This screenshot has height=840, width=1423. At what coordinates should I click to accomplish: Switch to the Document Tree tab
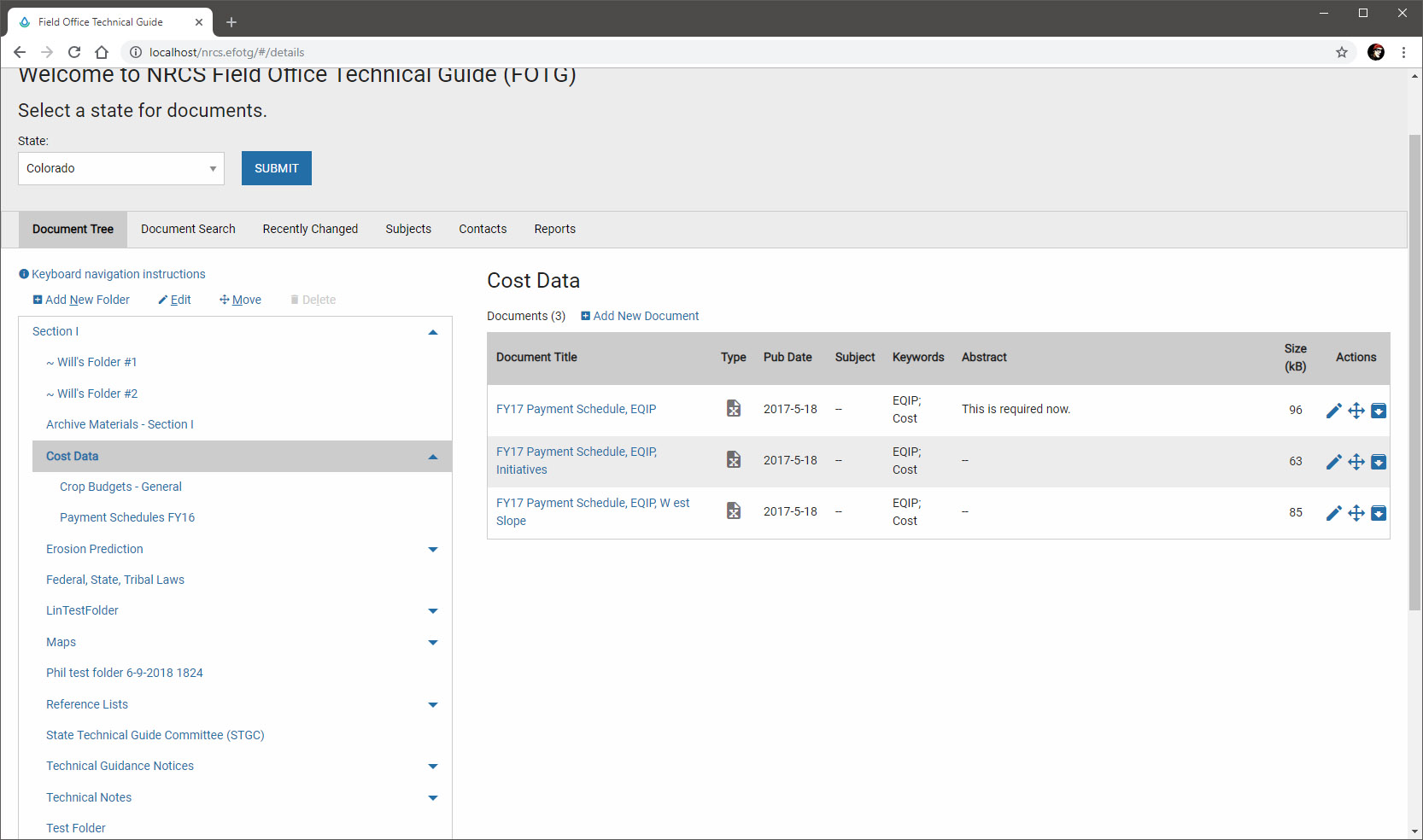tap(73, 229)
